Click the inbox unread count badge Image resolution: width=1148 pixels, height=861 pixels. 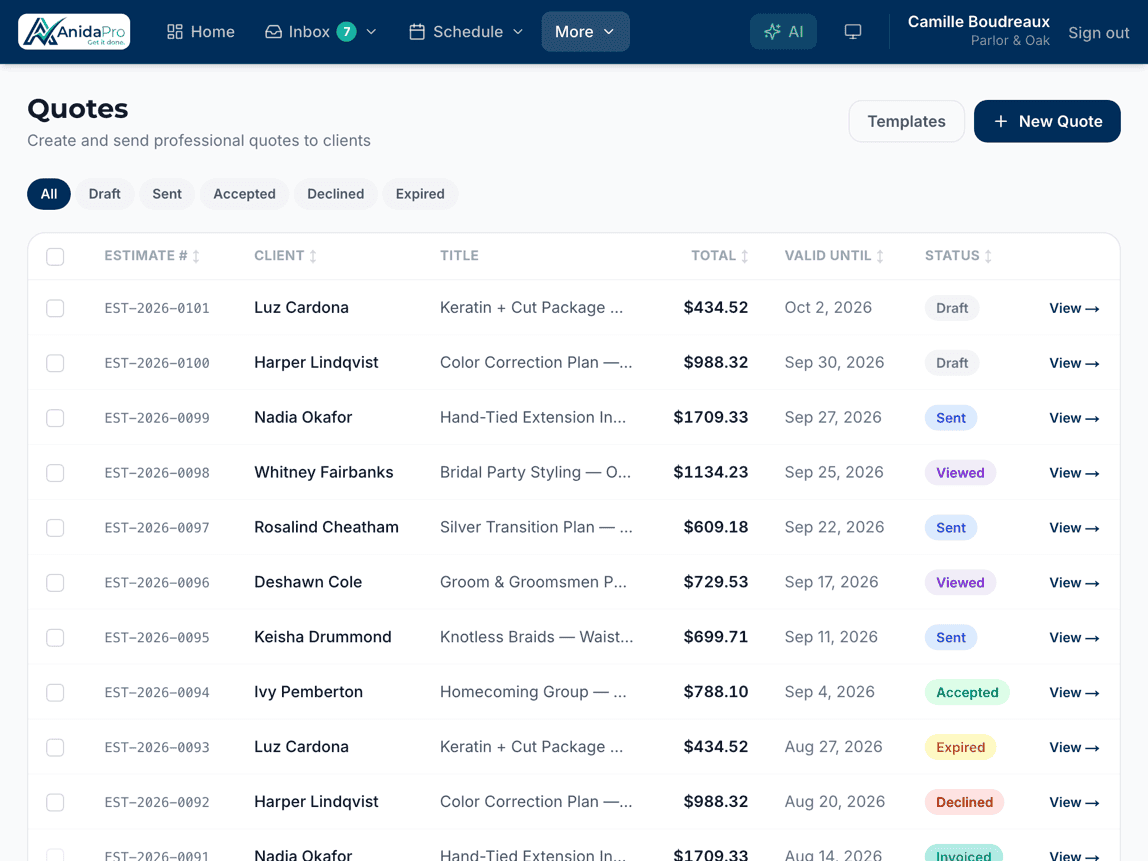click(346, 31)
